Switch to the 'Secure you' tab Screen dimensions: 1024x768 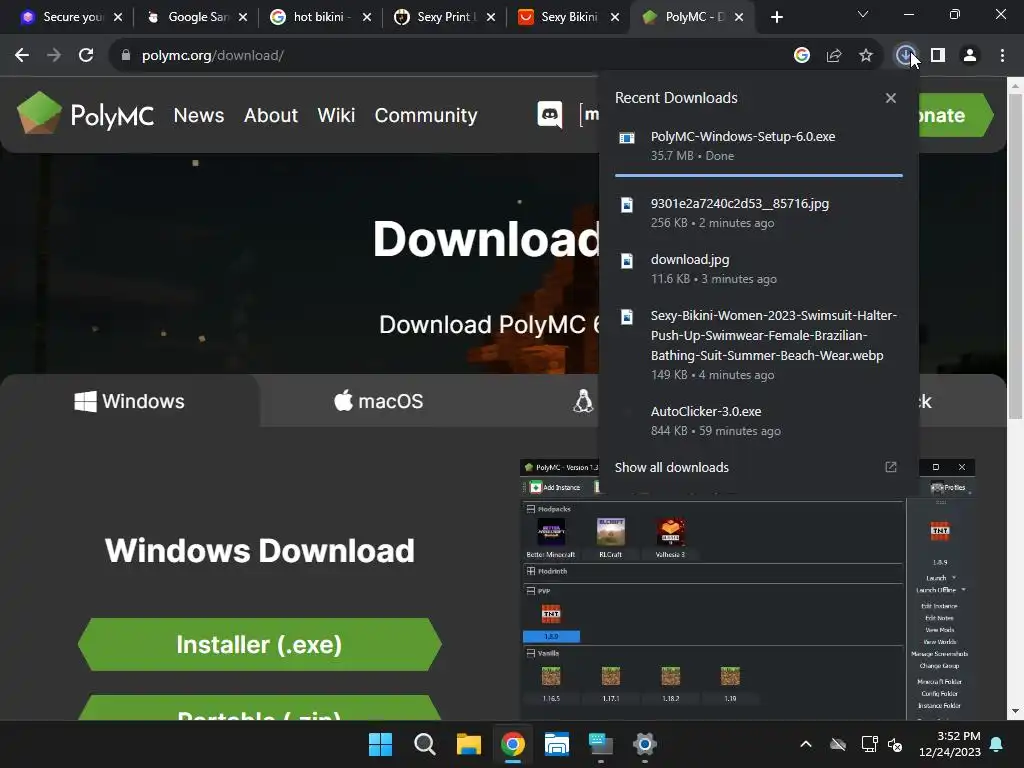tap(72, 17)
